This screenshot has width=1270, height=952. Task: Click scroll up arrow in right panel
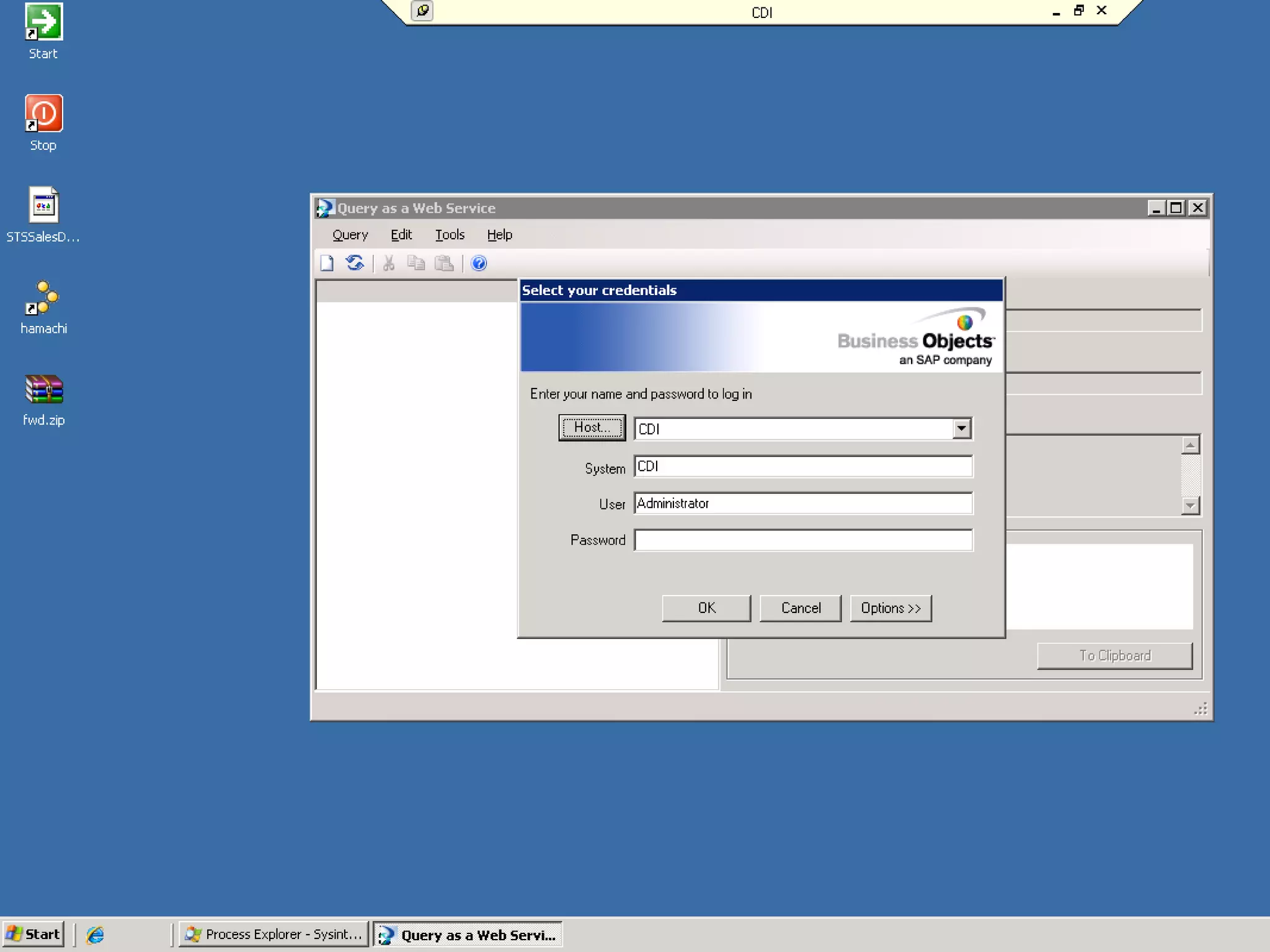pyautogui.click(x=1191, y=444)
